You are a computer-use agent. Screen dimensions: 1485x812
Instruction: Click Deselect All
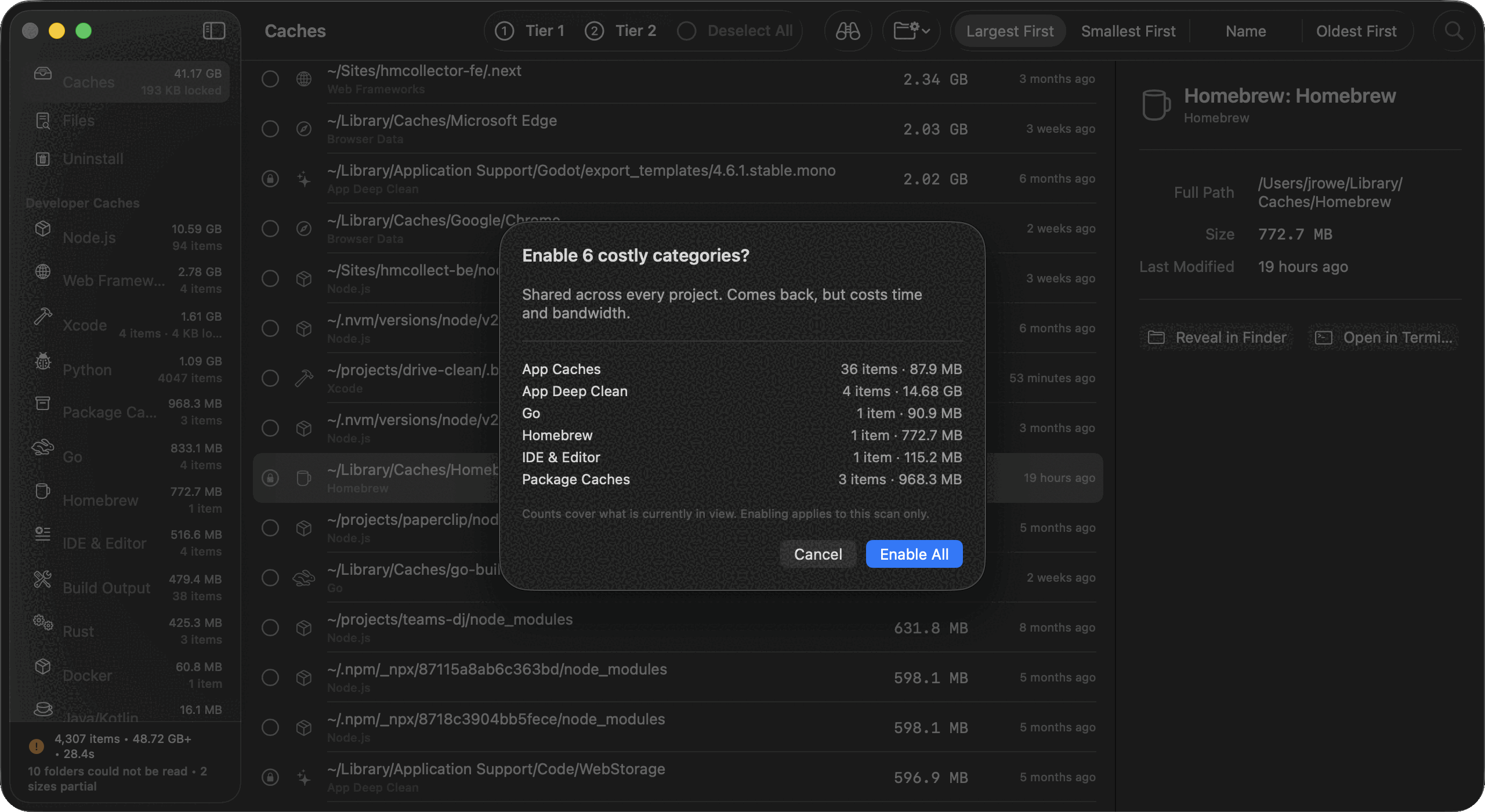point(735,31)
